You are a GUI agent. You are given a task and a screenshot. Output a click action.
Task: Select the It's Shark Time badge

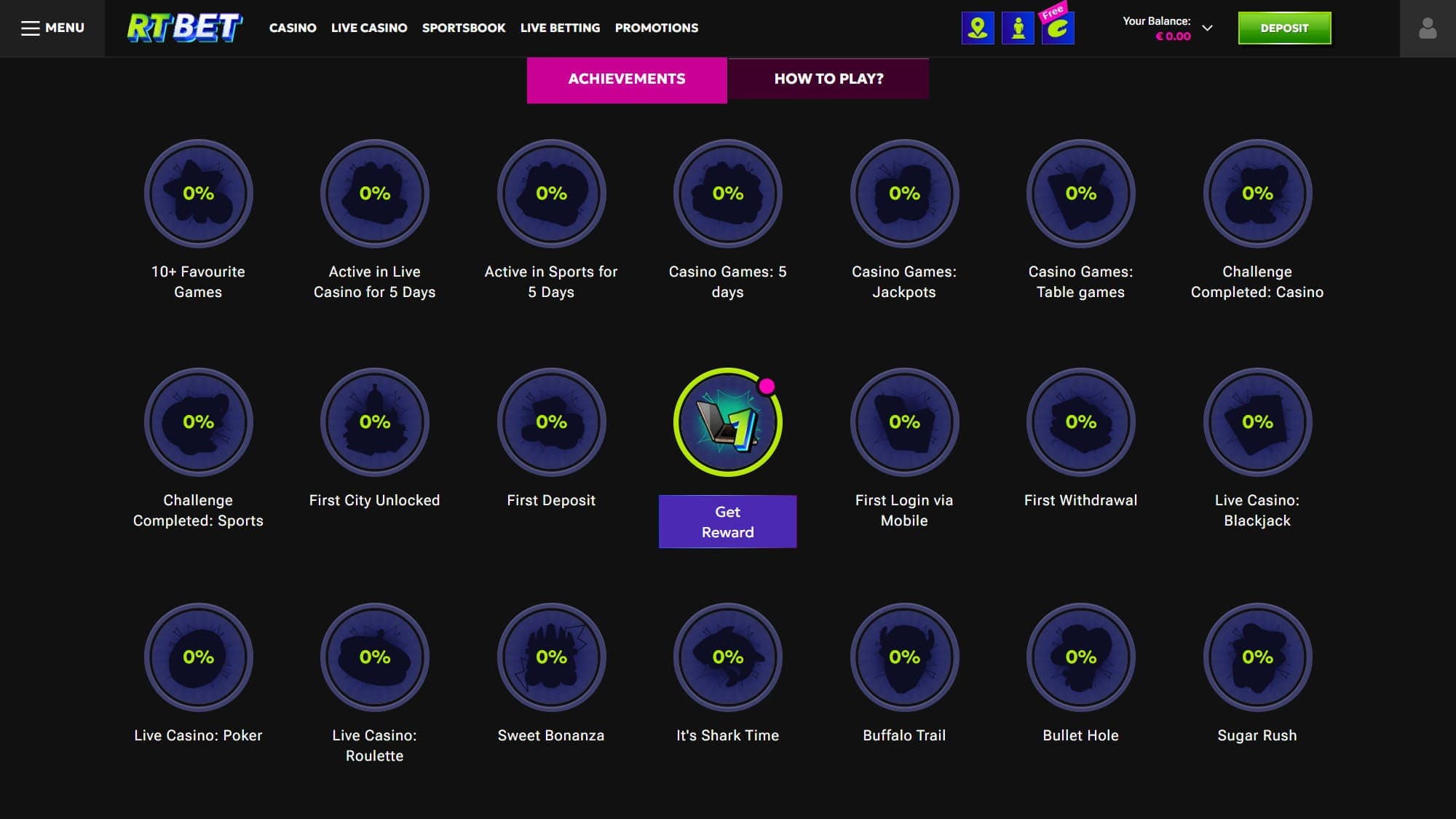pos(728,657)
